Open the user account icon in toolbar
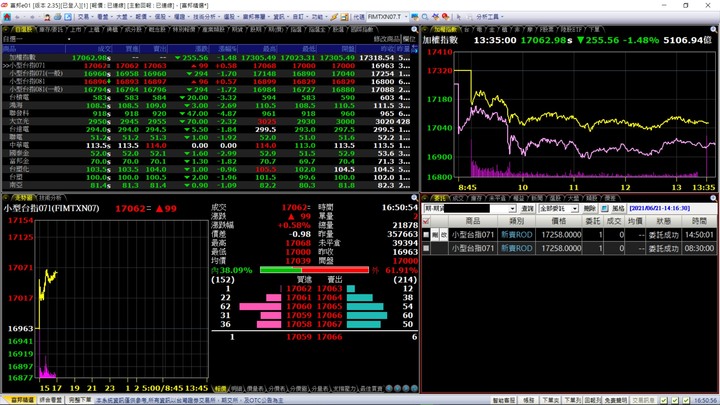The height and width of the screenshot is (405, 720). click(47, 17)
